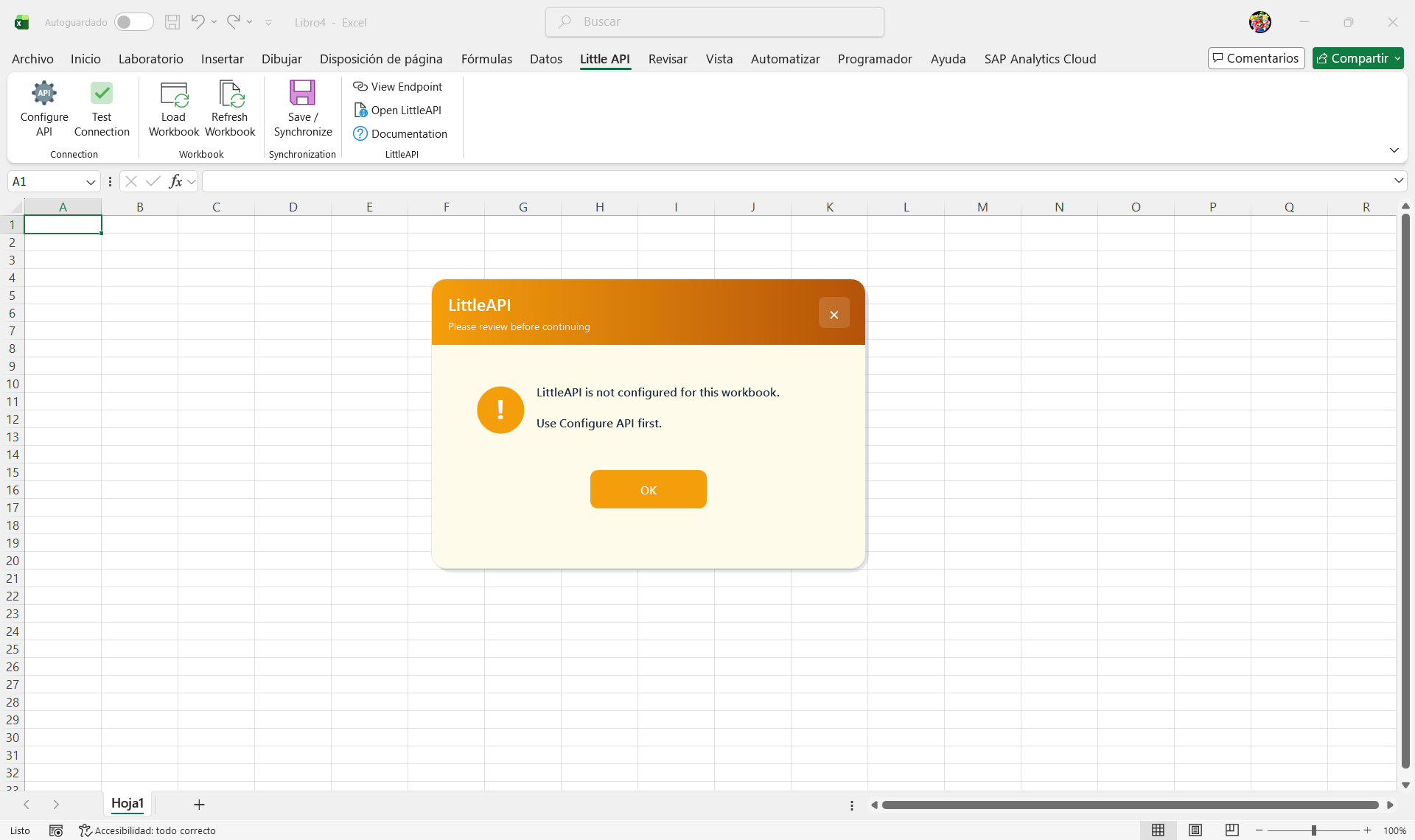Open the Archivo menu

pyautogui.click(x=32, y=59)
